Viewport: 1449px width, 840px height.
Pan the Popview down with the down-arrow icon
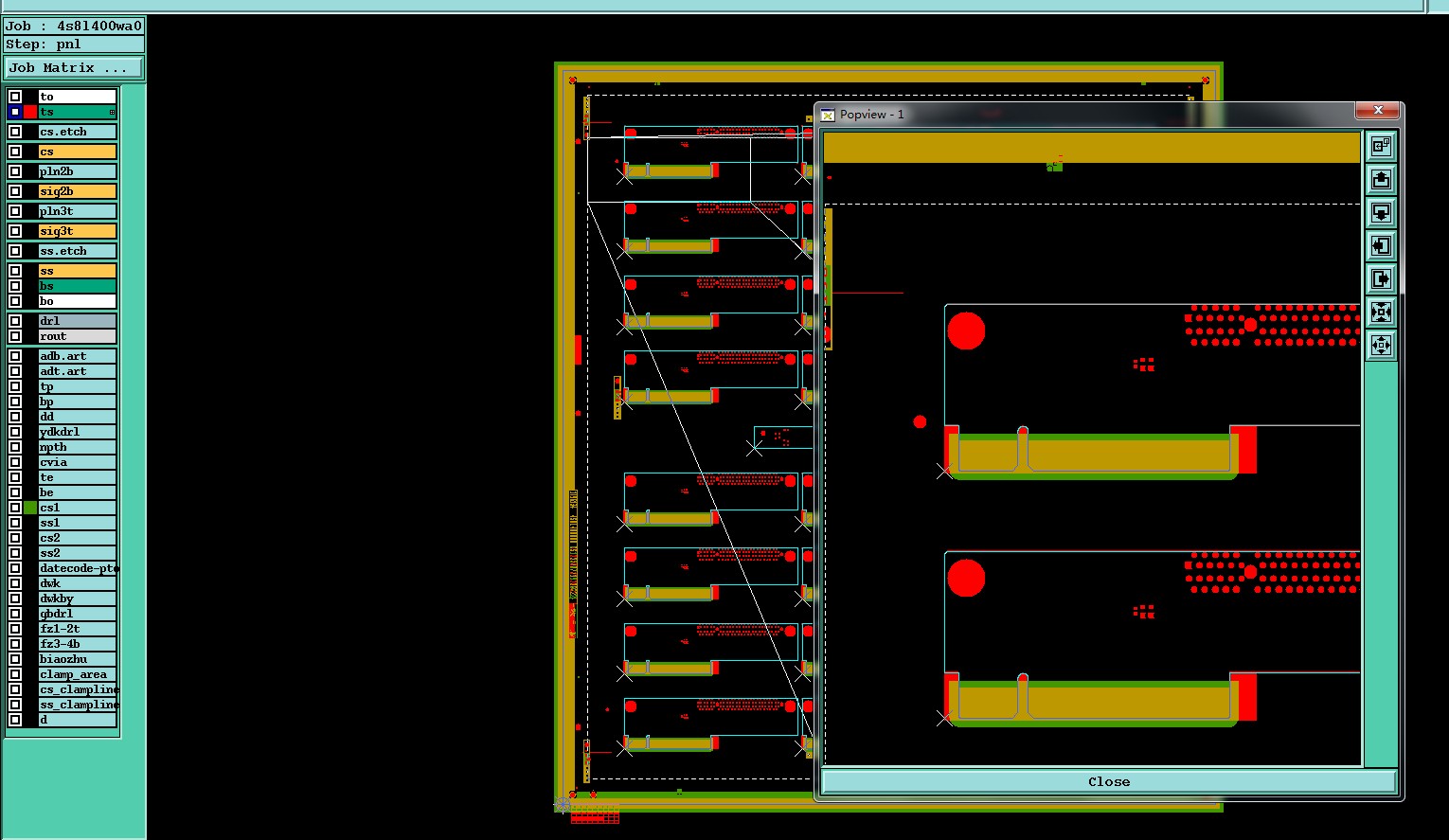coord(1381,212)
